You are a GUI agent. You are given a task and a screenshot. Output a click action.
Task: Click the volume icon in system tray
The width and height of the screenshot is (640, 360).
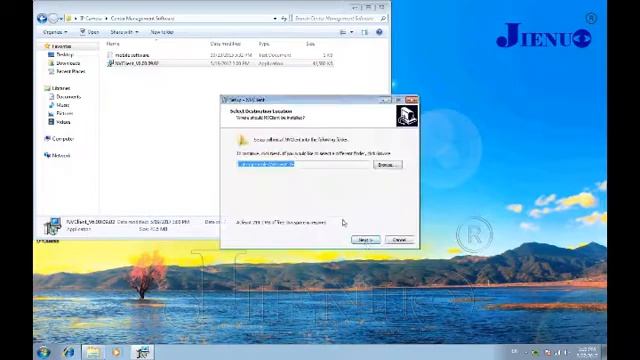(x=566, y=352)
